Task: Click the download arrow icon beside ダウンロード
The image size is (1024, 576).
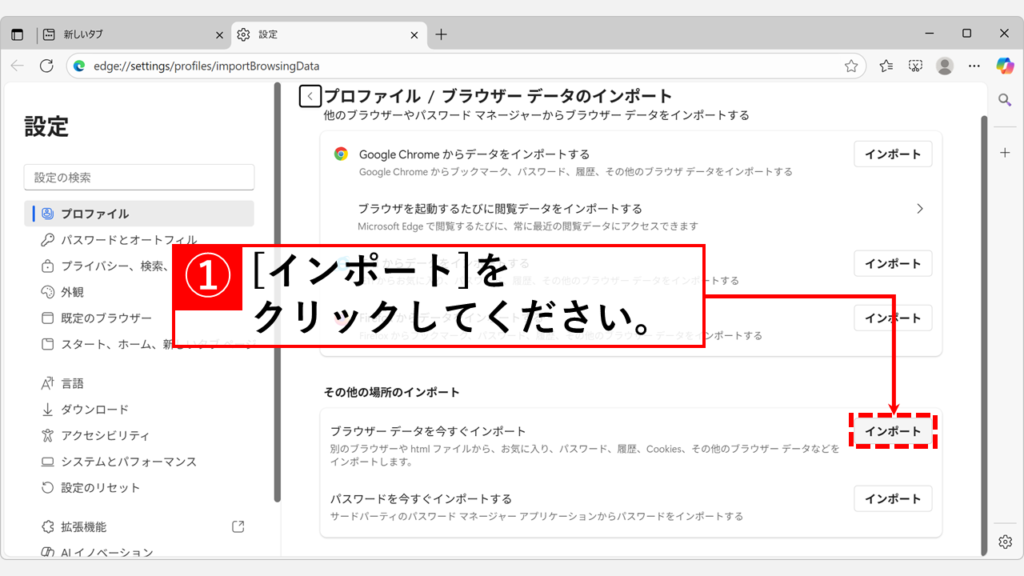Action: [47, 409]
